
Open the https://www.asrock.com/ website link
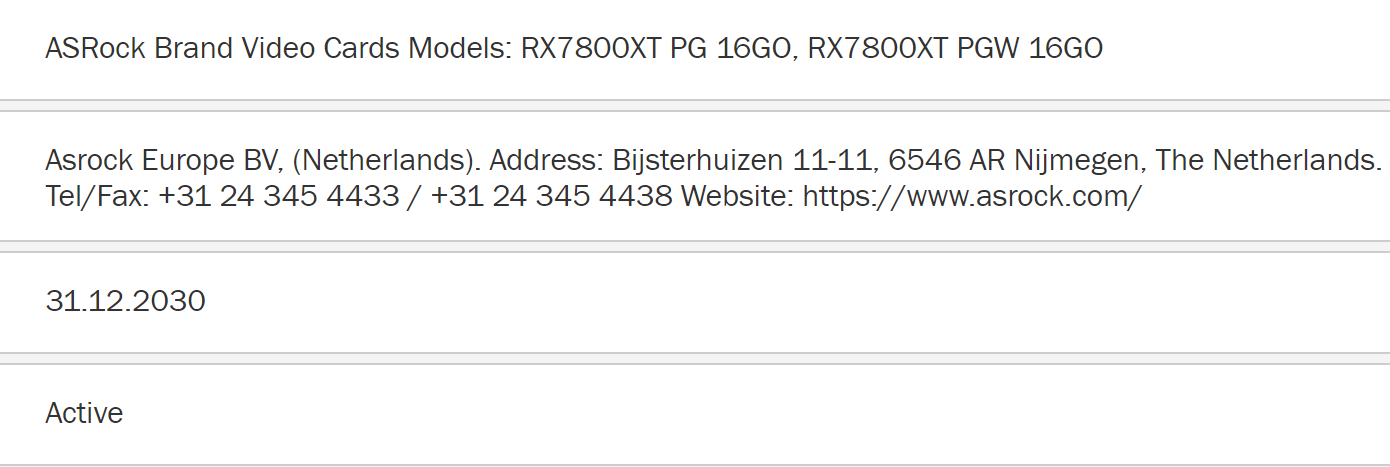pos(971,196)
